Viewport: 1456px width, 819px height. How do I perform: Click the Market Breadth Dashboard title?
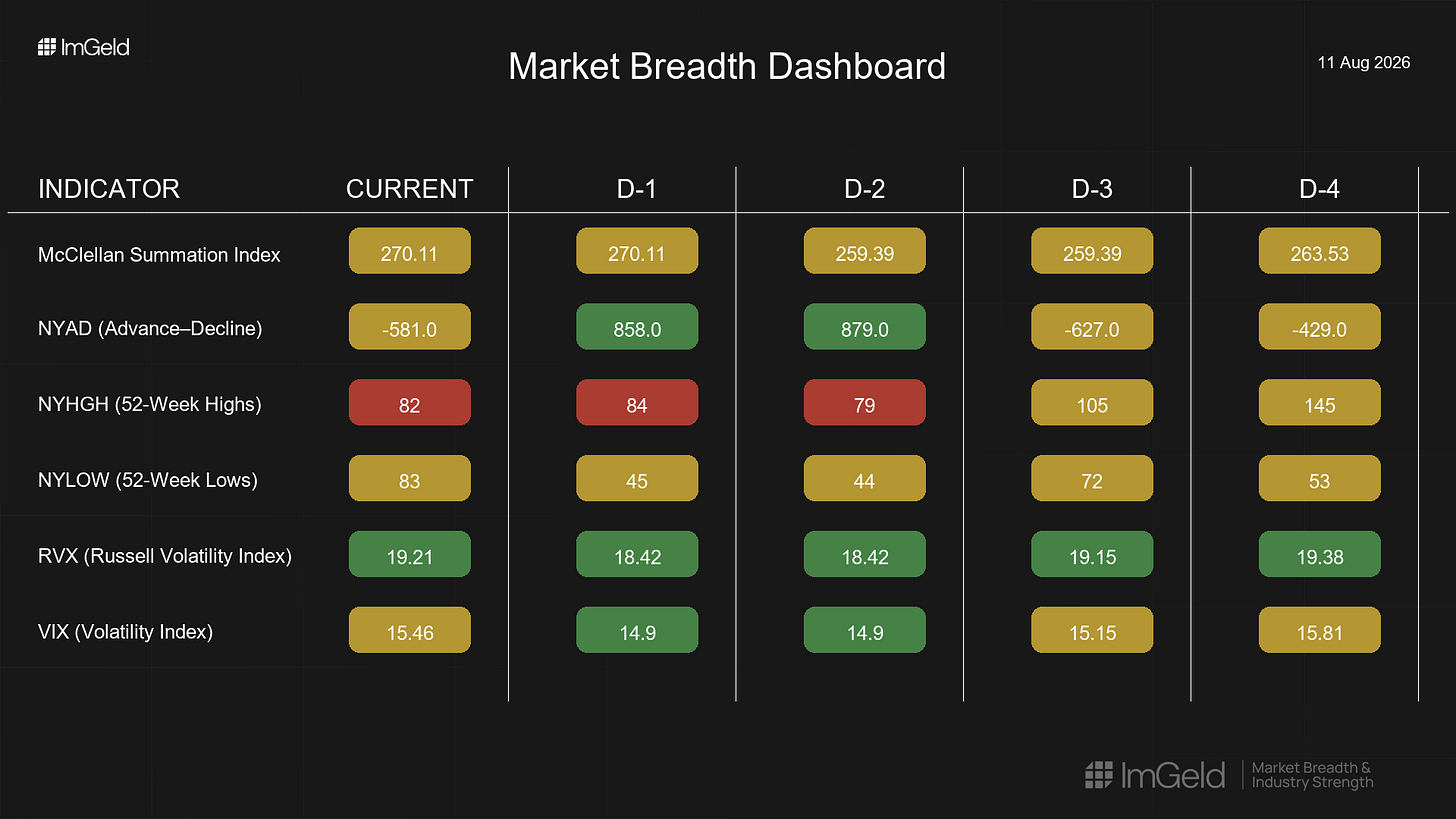[727, 66]
